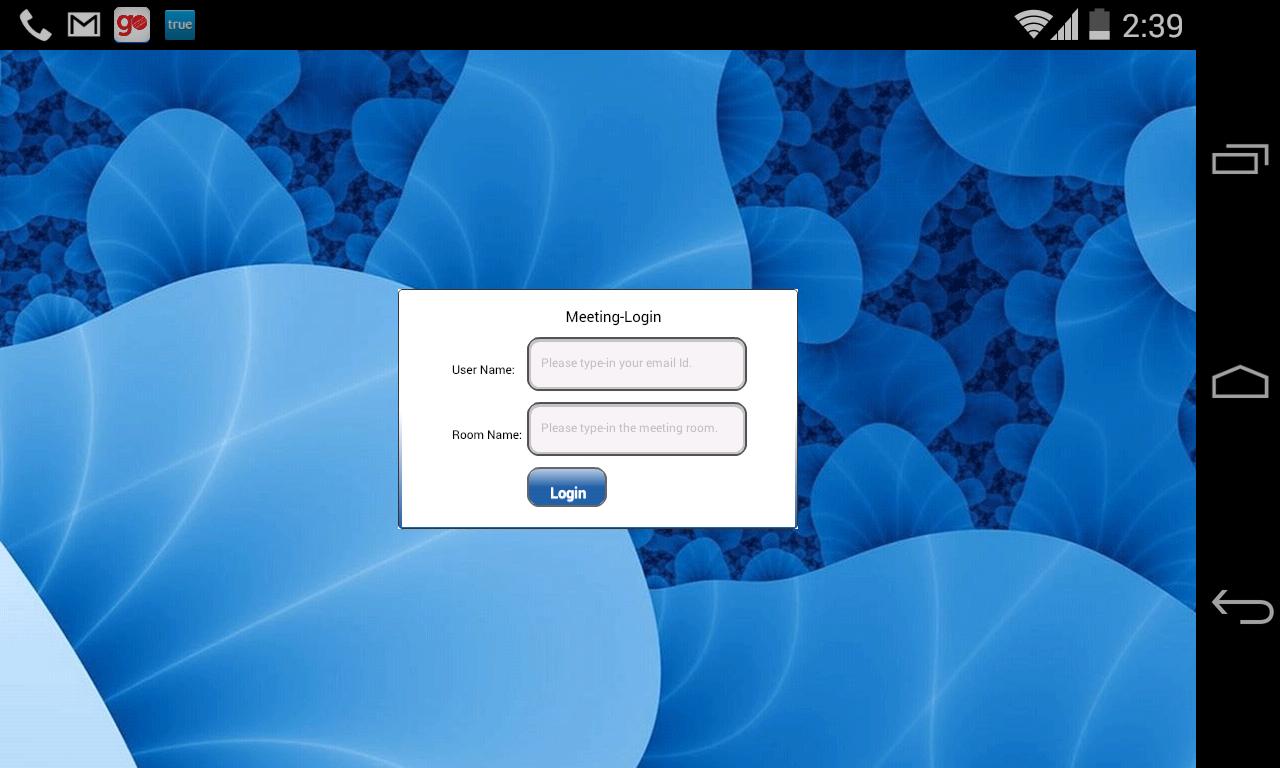Click the 'Meeting-Login' dialog title

click(x=613, y=317)
